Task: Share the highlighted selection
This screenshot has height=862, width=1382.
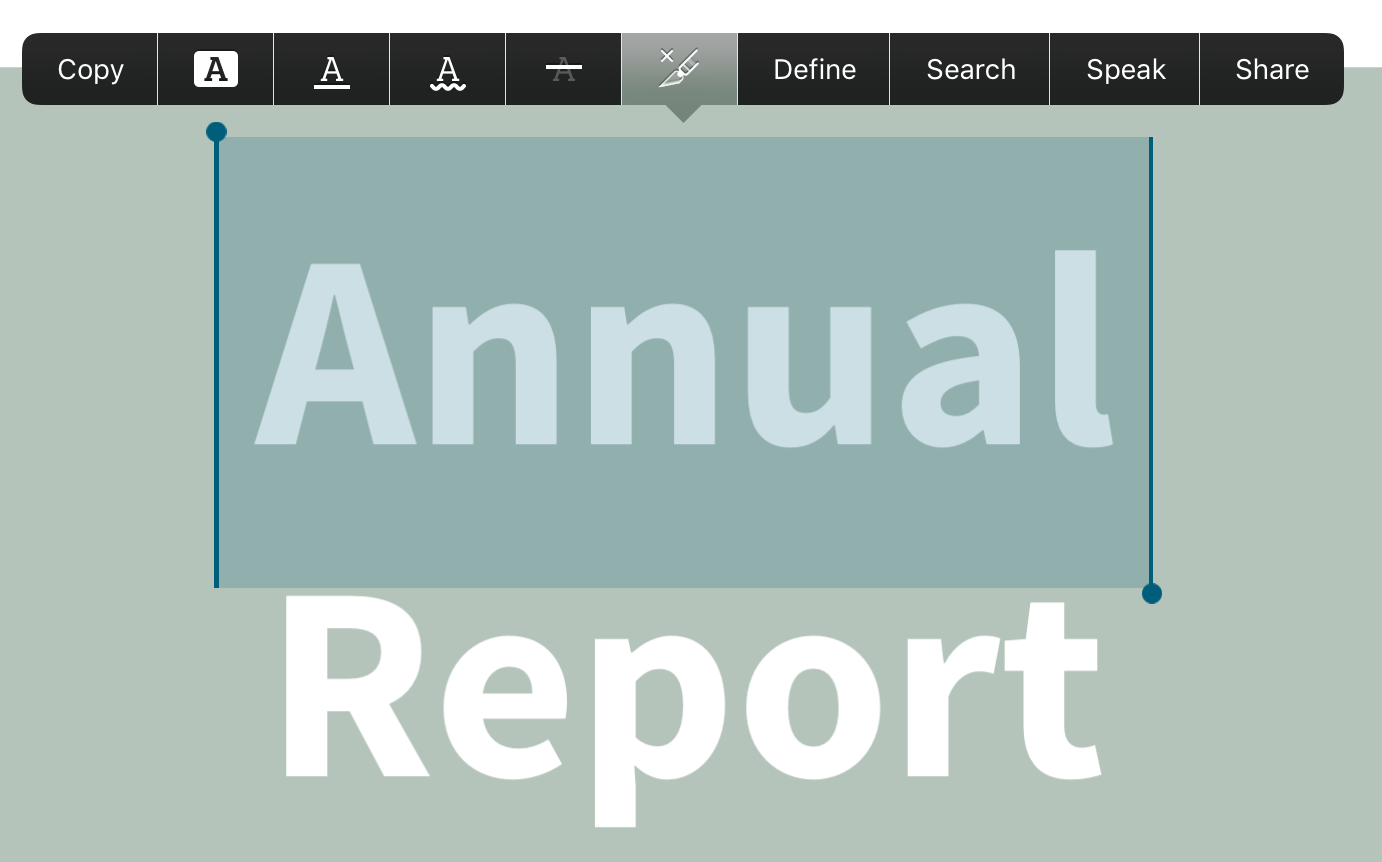Action: pyautogui.click(x=1271, y=69)
